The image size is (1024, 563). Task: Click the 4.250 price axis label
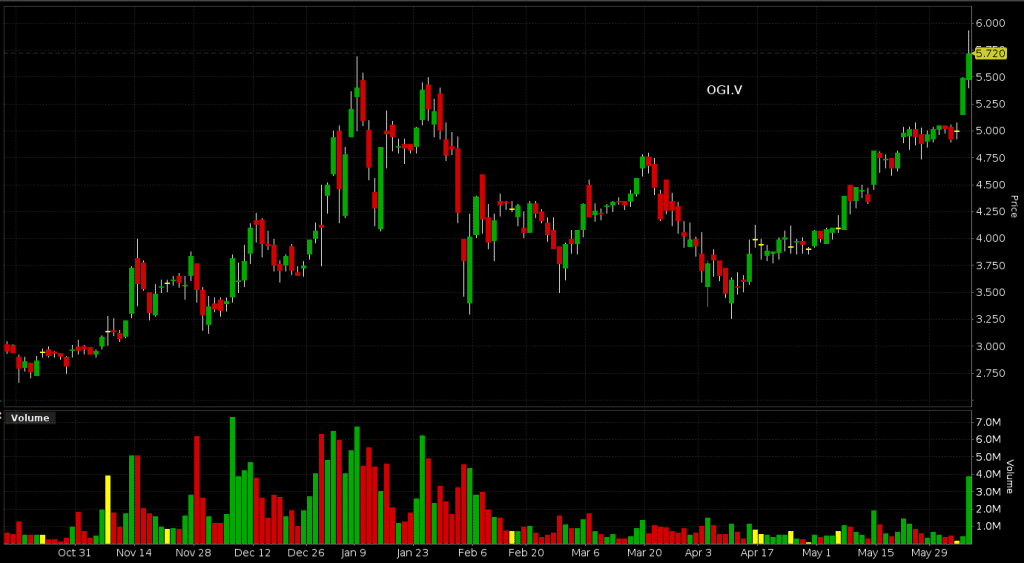(991, 212)
